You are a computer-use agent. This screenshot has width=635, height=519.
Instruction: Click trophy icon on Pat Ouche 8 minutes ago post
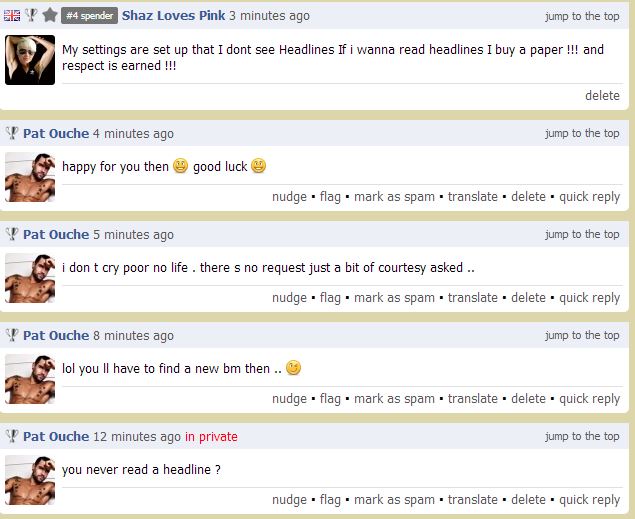[12, 335]
